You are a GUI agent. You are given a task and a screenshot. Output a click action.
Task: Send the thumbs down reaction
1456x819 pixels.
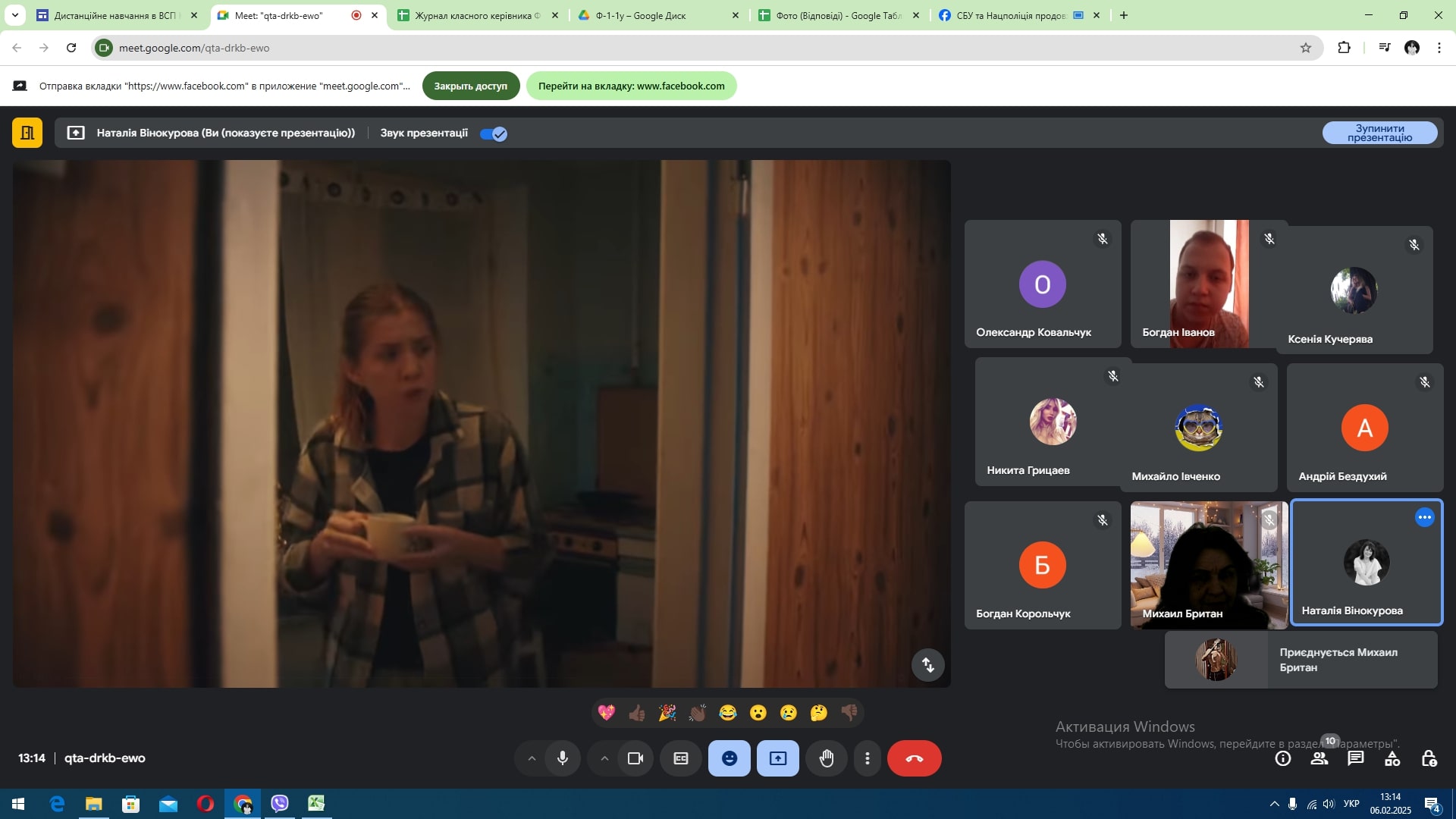849,713
